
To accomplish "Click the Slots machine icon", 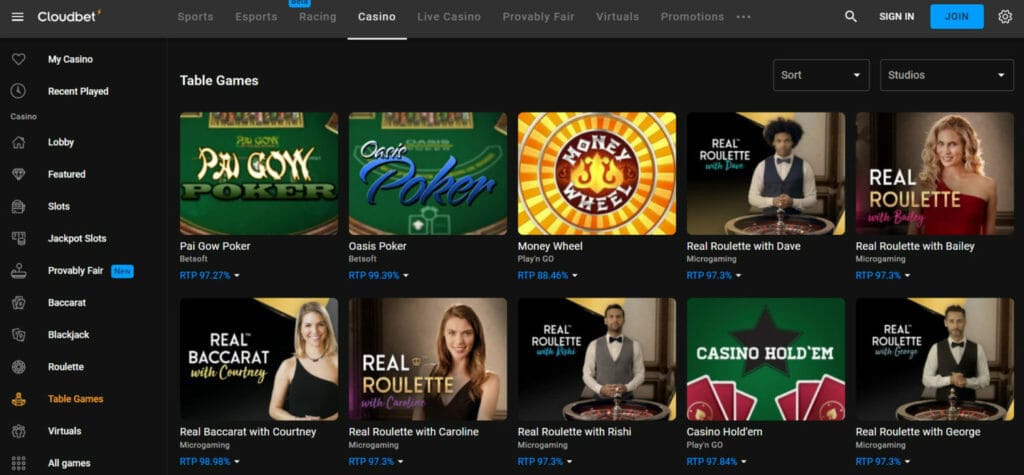I will (x=18, y=206).
